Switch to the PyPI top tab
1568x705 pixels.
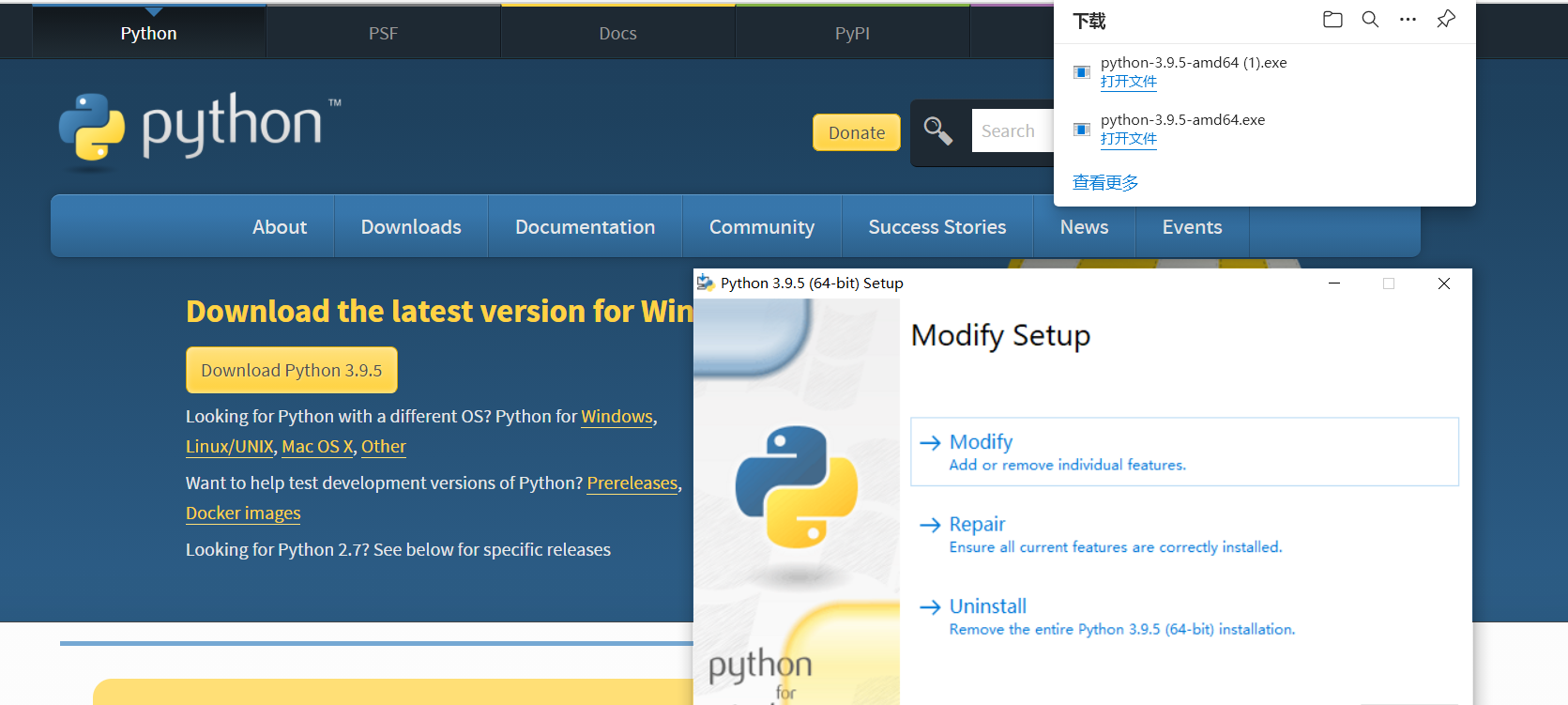tap(852, 33)
